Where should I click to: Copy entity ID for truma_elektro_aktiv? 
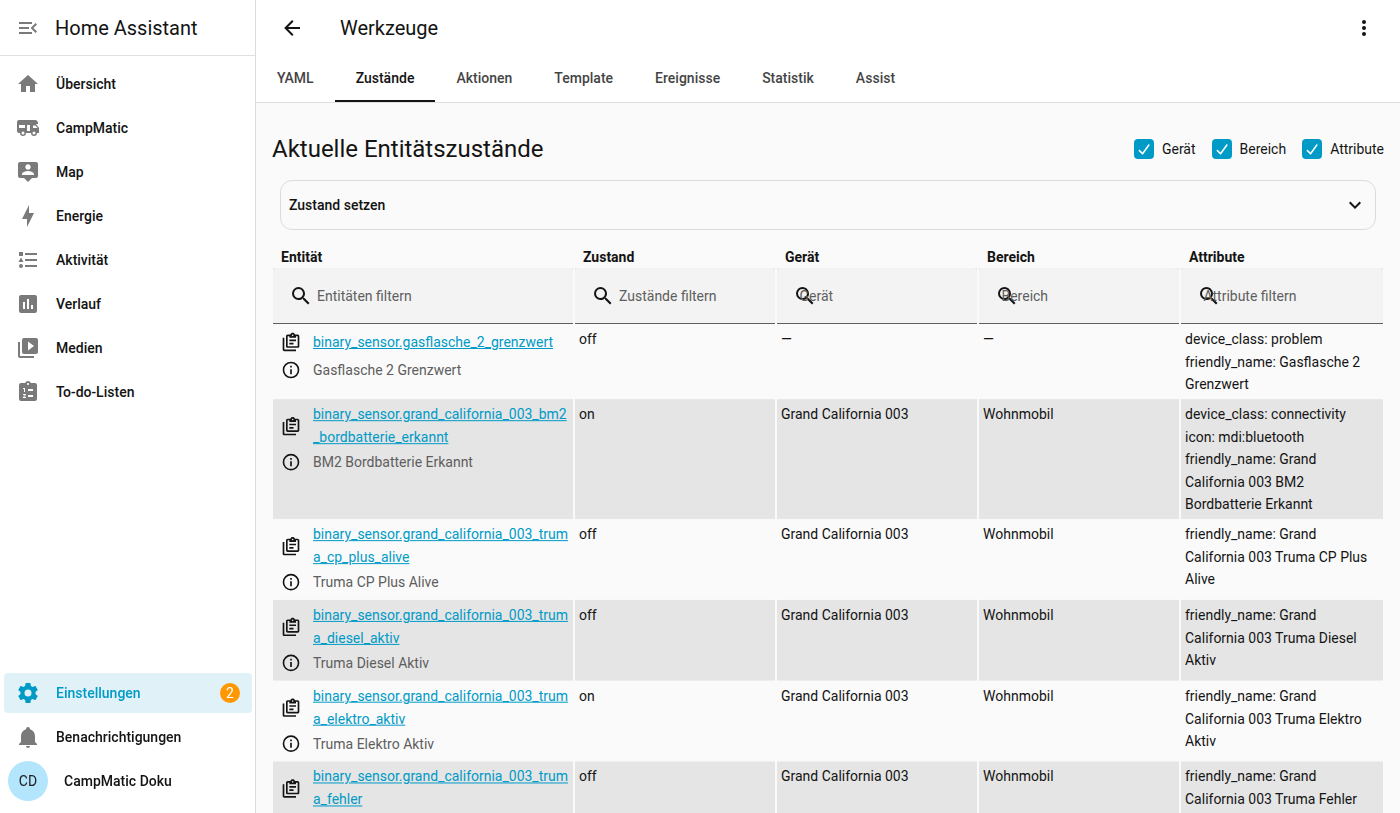point(291,708)
